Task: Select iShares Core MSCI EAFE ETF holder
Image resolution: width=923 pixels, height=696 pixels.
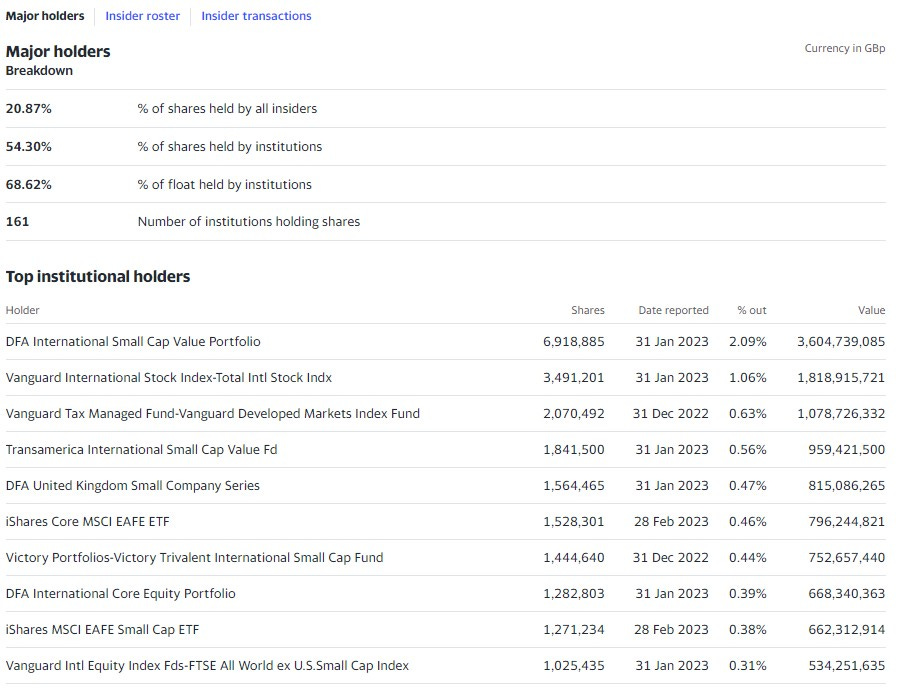Action: 88,522
